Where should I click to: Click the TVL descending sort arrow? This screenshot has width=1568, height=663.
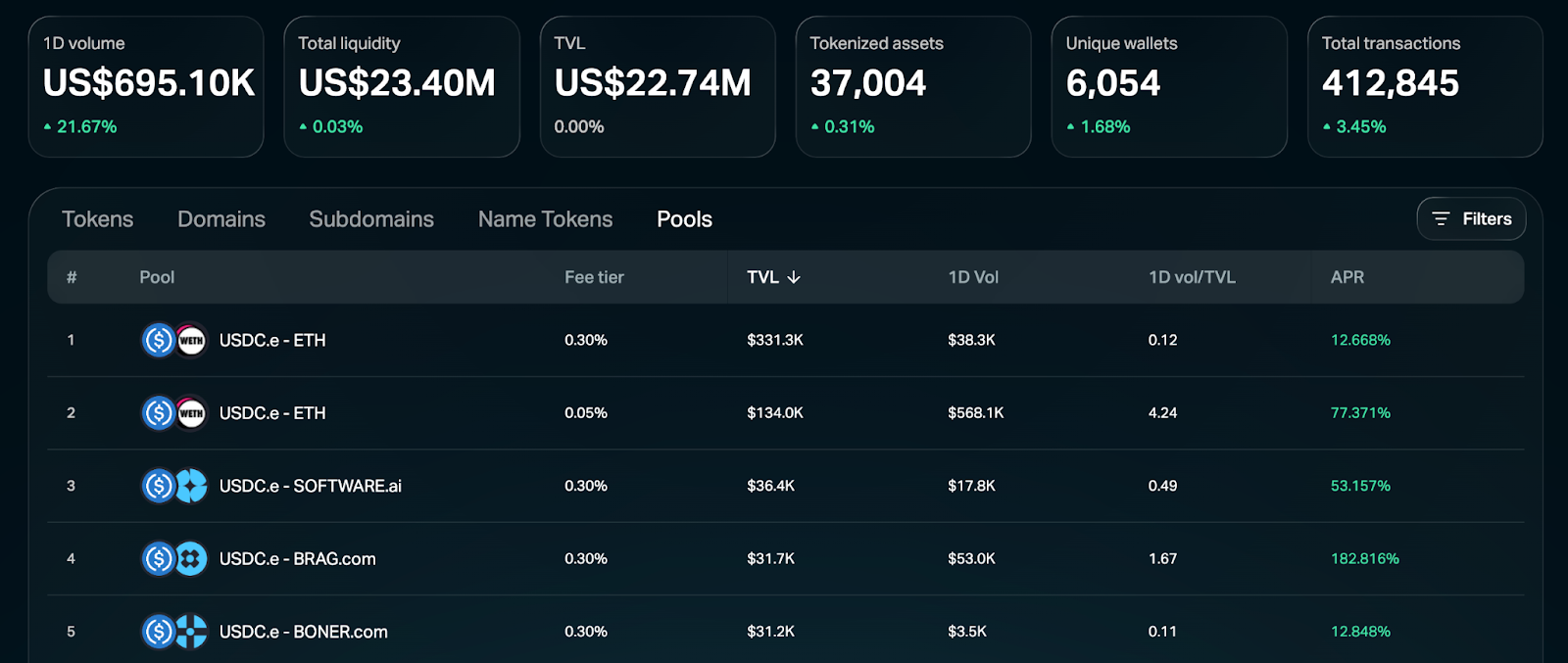point(794,278)
